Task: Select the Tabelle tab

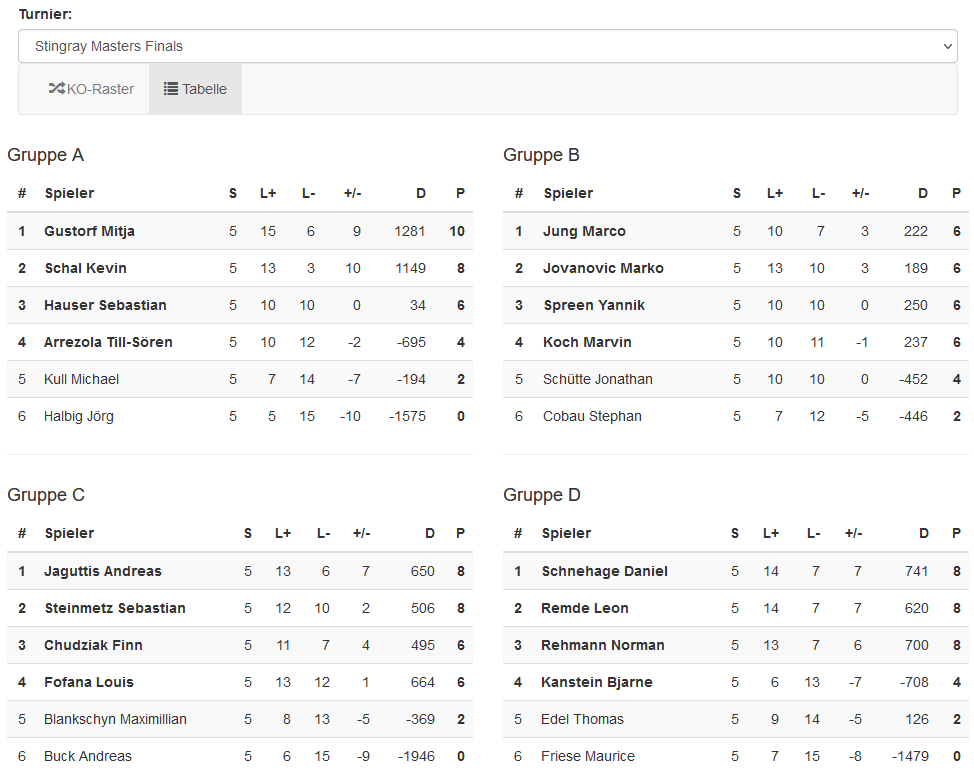Action: [x=196, y=89]
